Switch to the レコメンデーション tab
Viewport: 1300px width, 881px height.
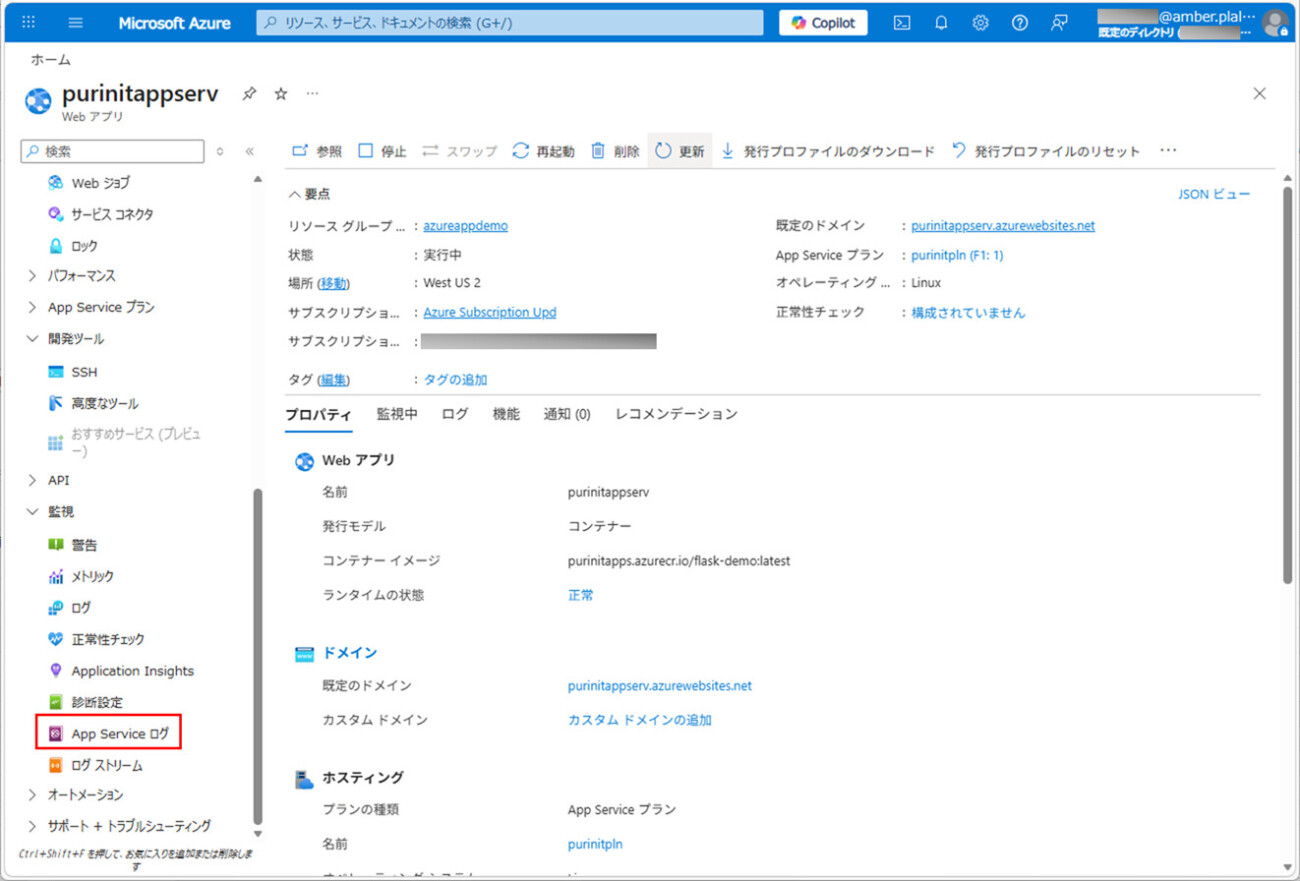click(x=676, y=414)
